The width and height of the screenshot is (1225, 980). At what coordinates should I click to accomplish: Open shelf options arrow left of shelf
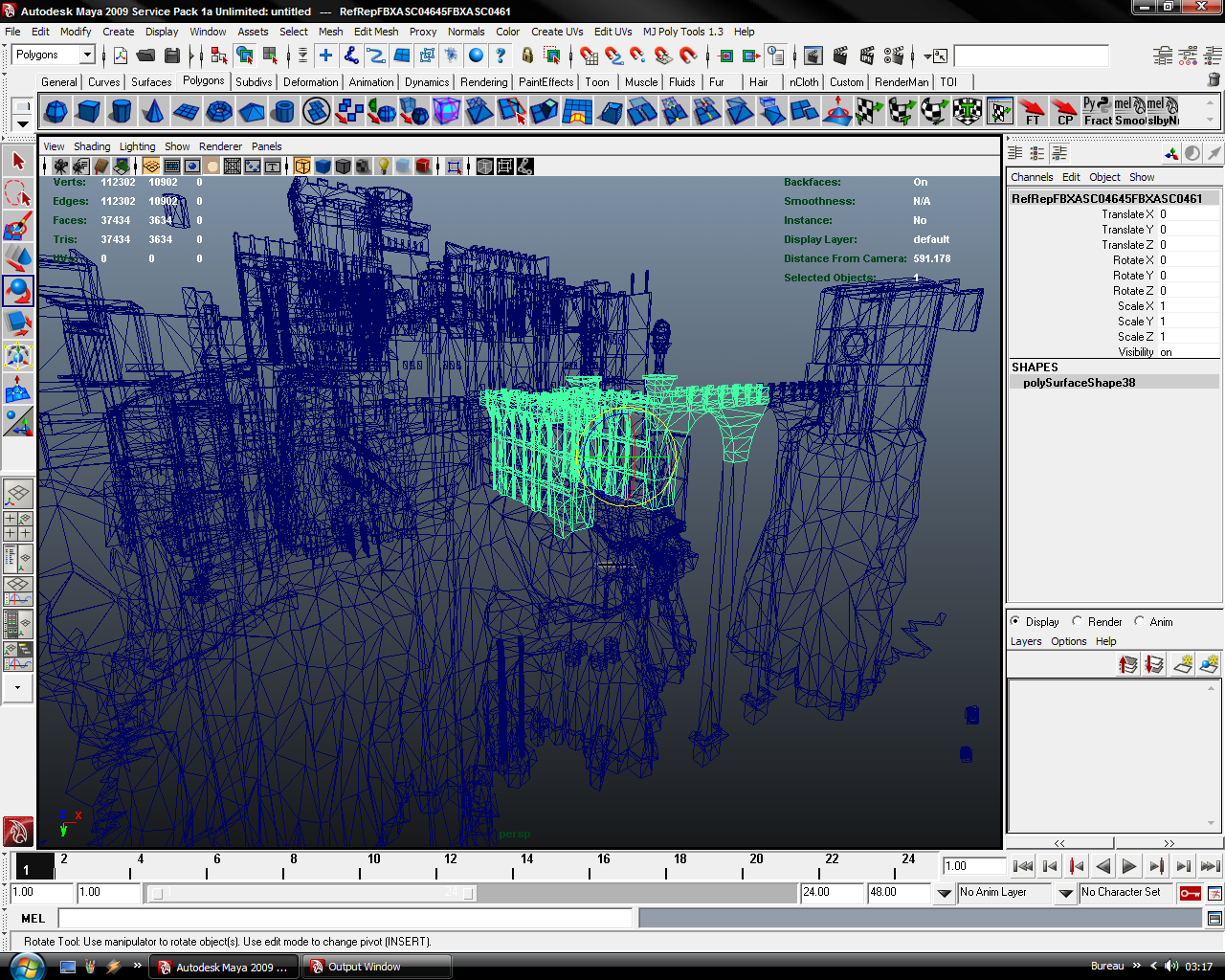tap(22, 124)
